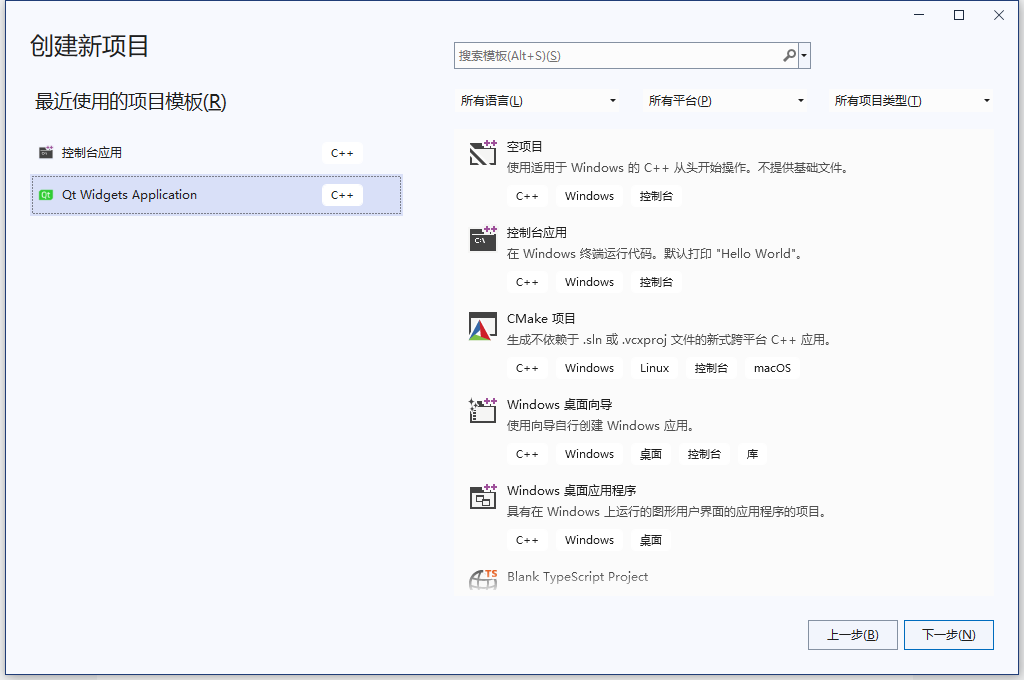Click the 控制台 tag under 空项目
Screen dimensions: 1024x680
(656, 196)
